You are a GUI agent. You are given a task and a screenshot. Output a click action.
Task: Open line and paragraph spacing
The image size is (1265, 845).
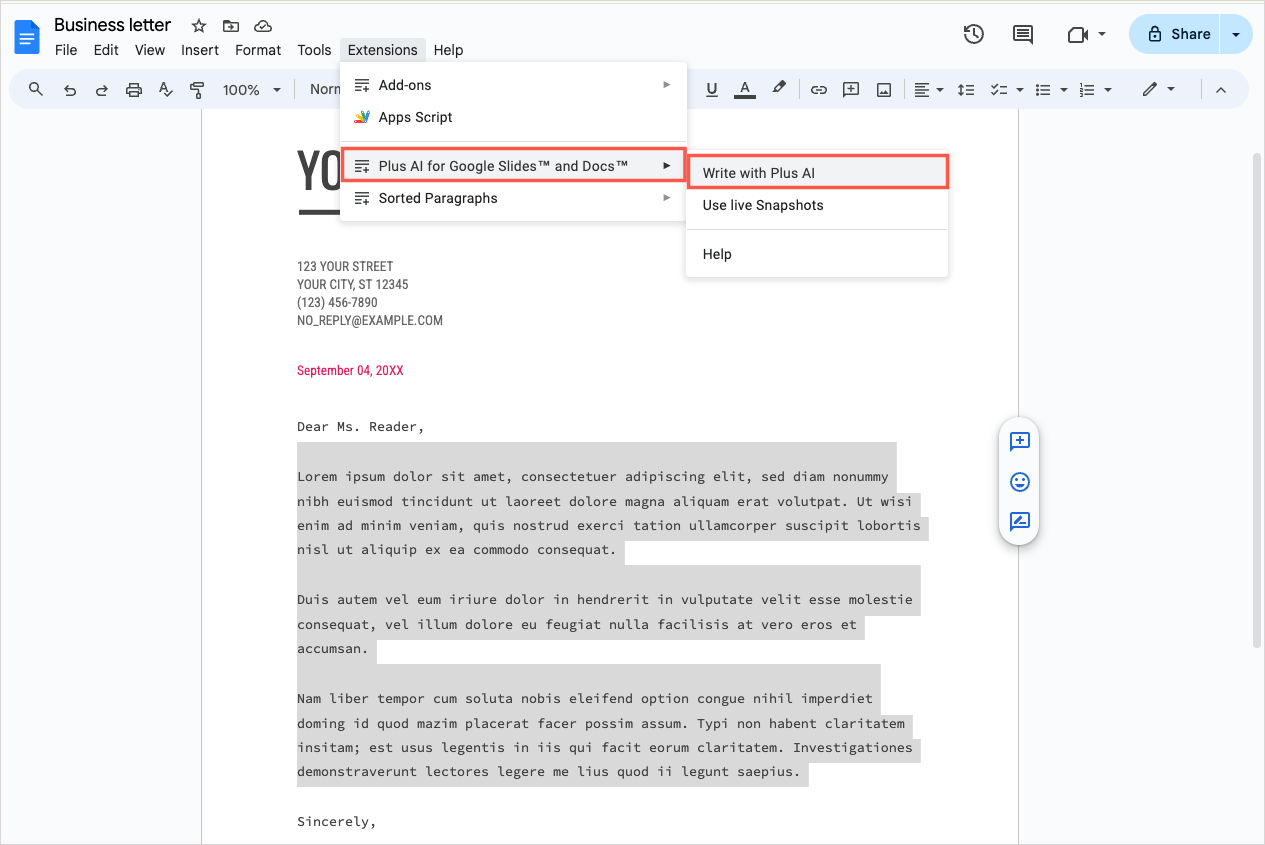[966, 90]
